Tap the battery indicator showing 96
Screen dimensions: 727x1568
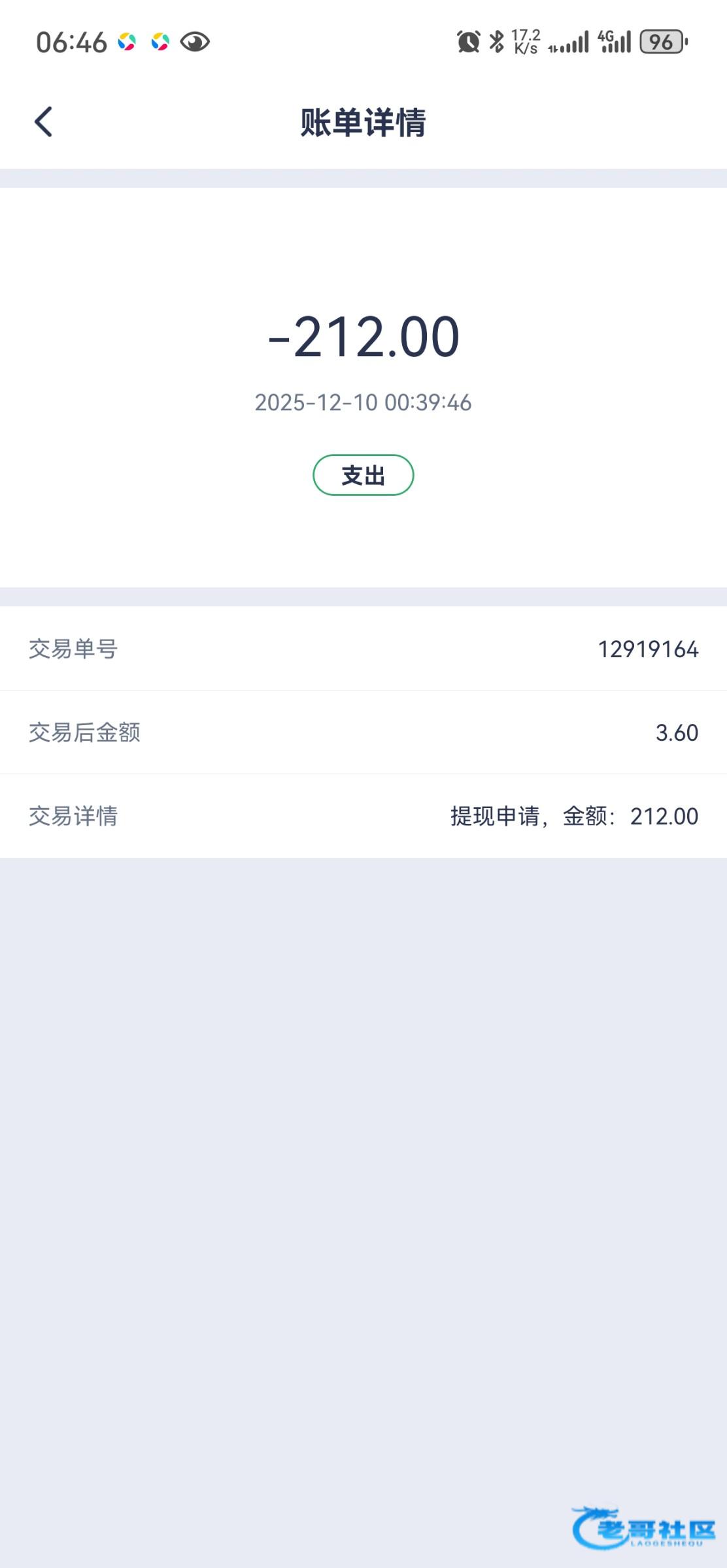point(663,42)
